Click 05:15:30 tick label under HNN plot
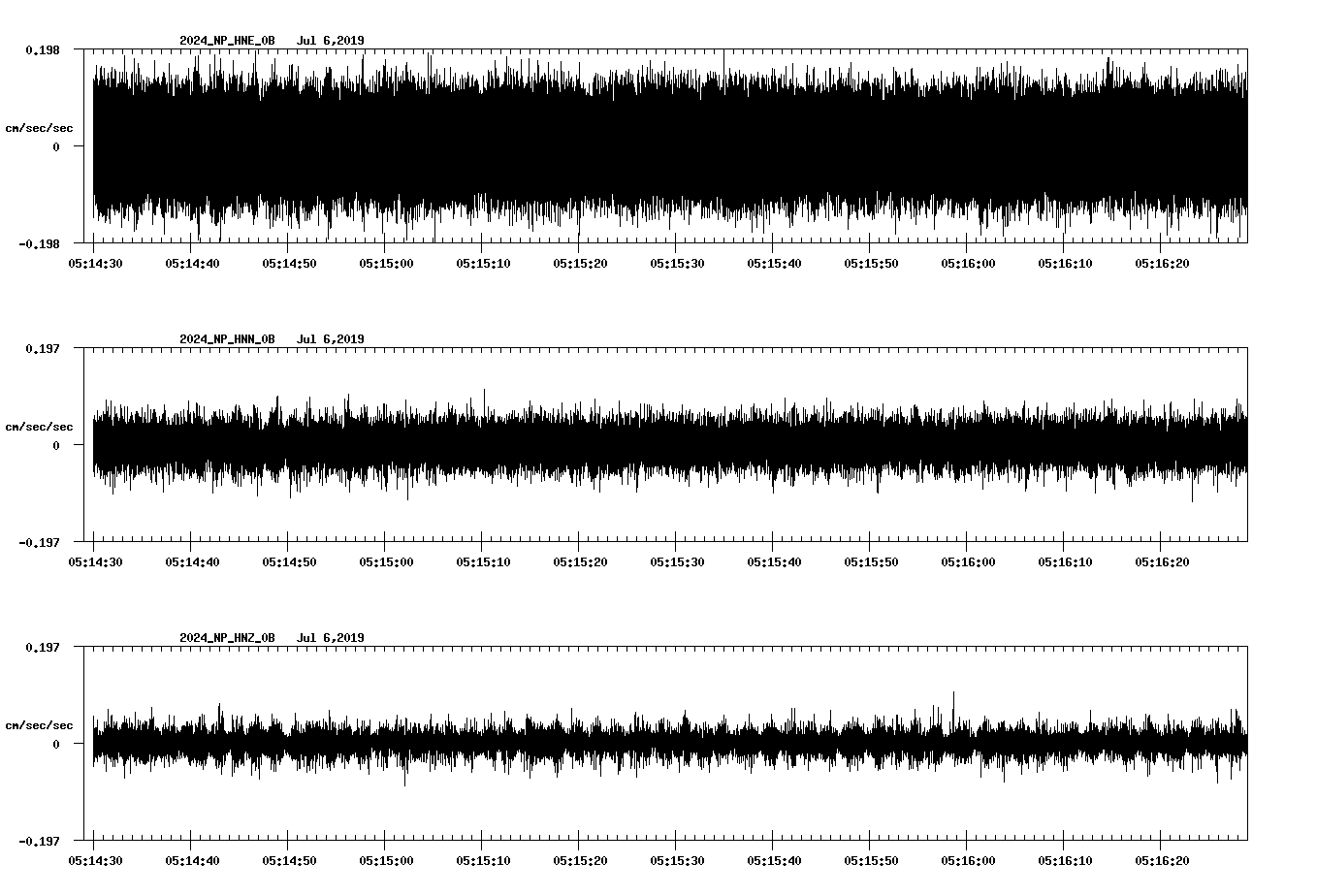This screenshot has height=896, width=1317. pyautogui.click(x=677, y=561)
